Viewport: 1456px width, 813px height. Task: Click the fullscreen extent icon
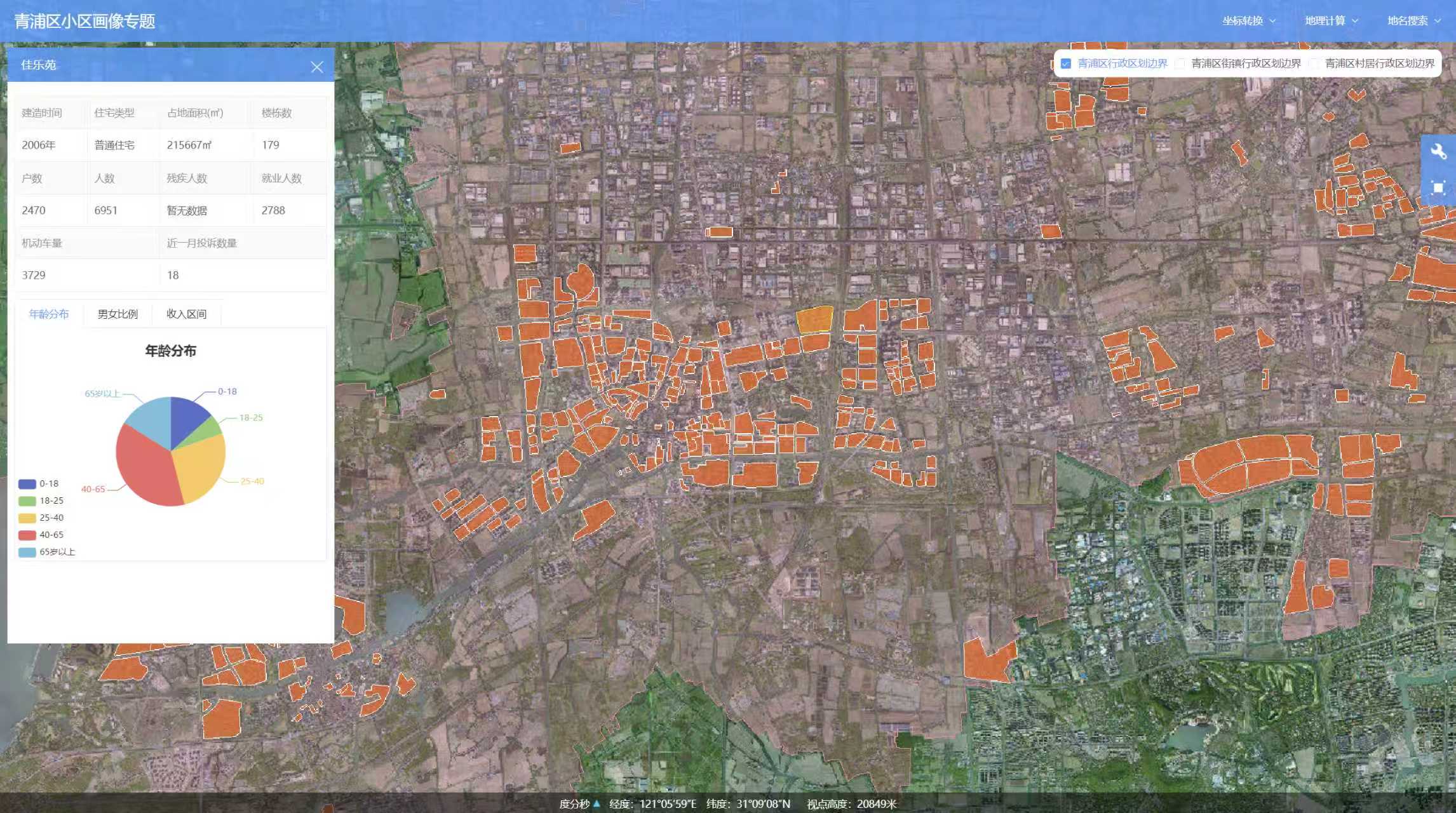1438,187
